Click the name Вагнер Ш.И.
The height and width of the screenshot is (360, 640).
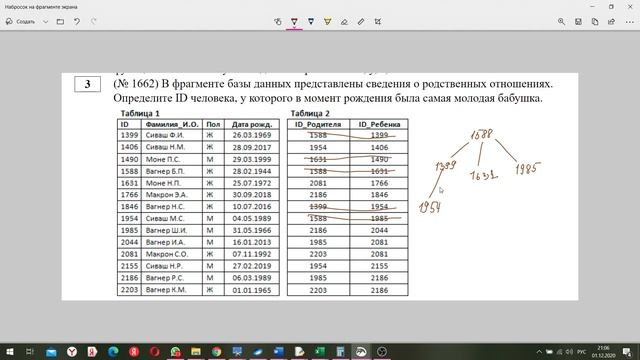pyautogui.click(x=166, y=230)
